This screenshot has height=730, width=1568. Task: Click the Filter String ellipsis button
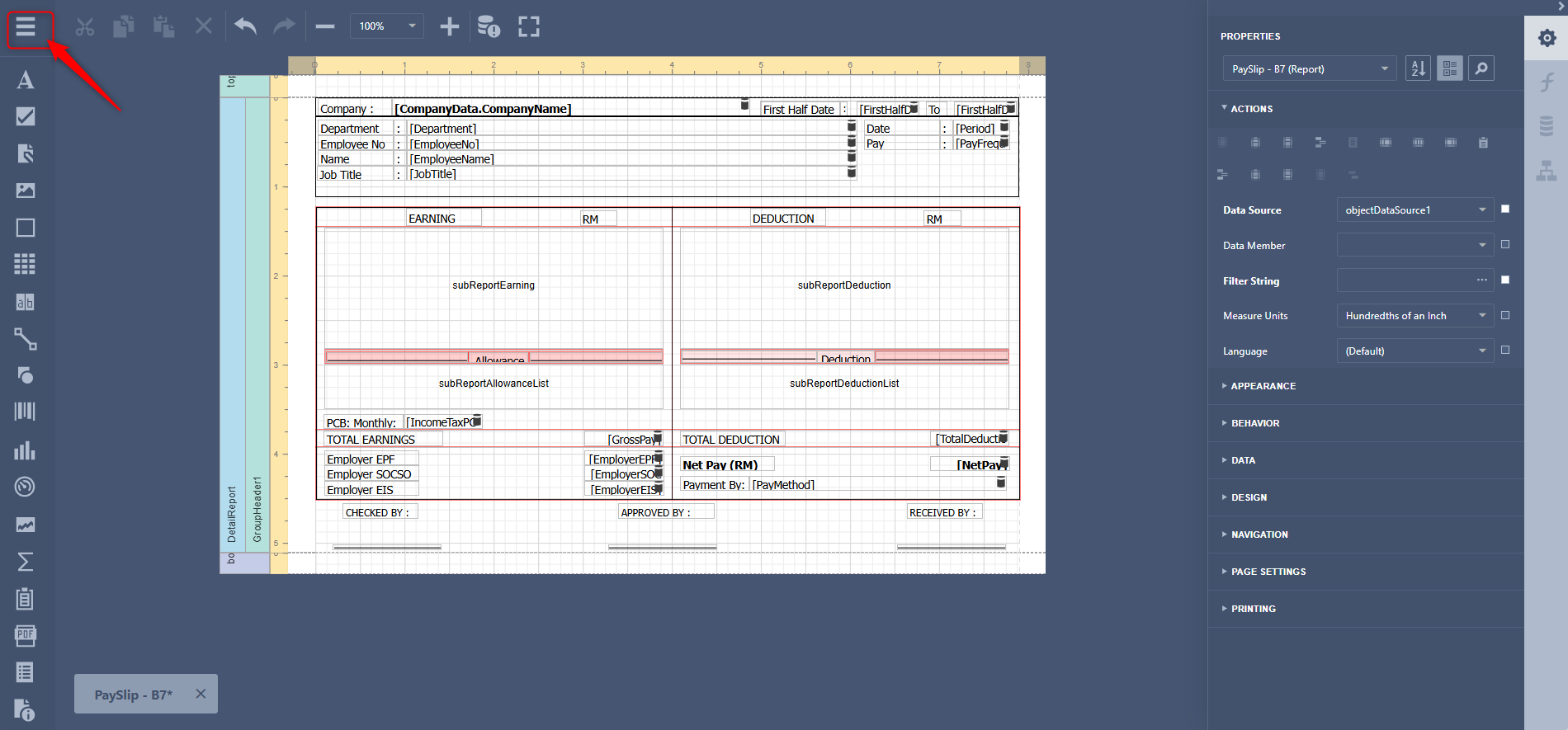click(1482, 280)
